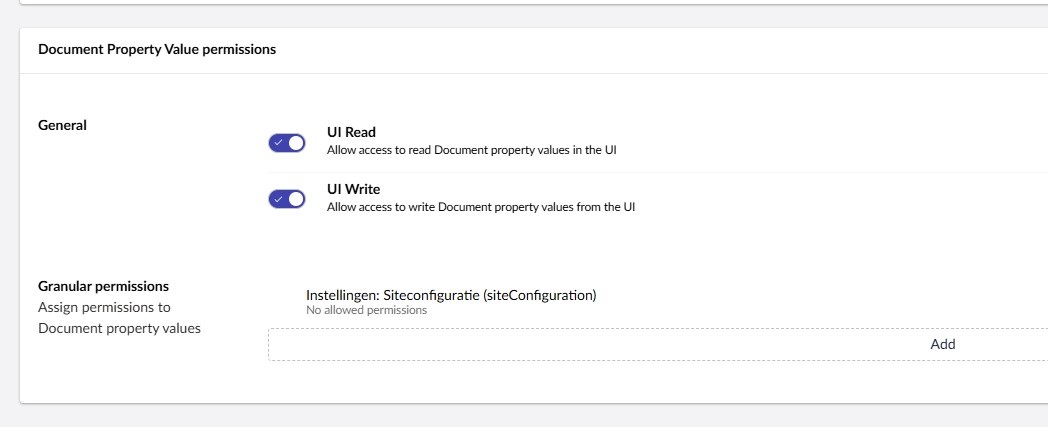Click the divider line between UI toggles
This screenshot has height=427, width=1048.
click(x=650, y=172)
